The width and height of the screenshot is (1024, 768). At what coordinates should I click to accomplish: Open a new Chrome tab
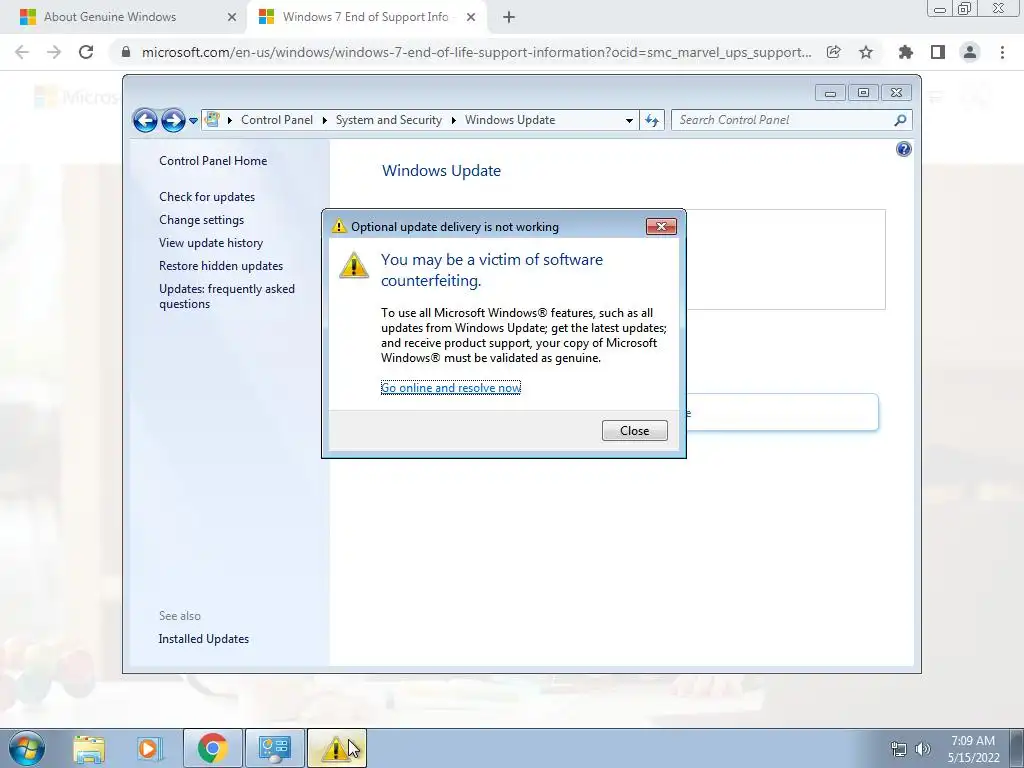[x=509, y=18]
